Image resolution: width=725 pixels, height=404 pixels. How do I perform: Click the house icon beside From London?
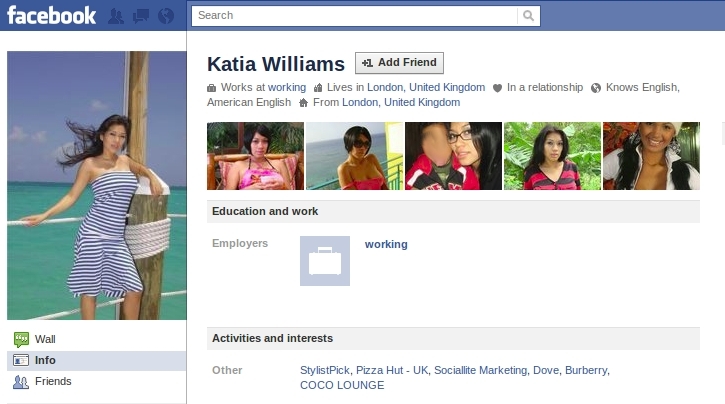[x=303, y=103]
